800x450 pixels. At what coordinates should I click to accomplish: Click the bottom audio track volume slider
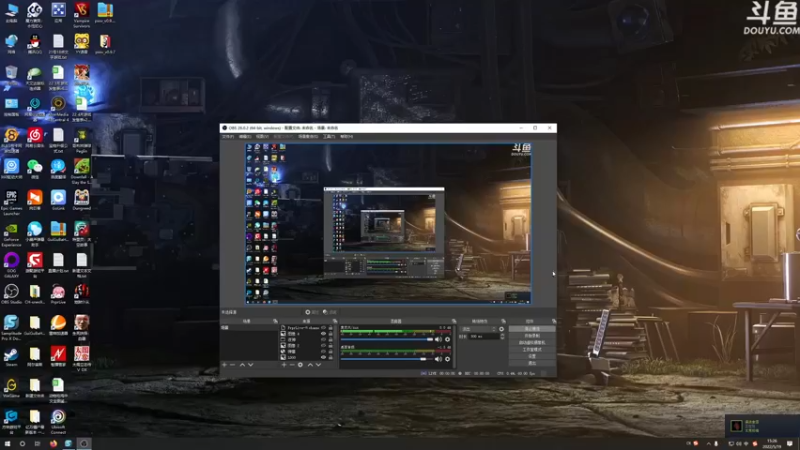pos(387,359)
